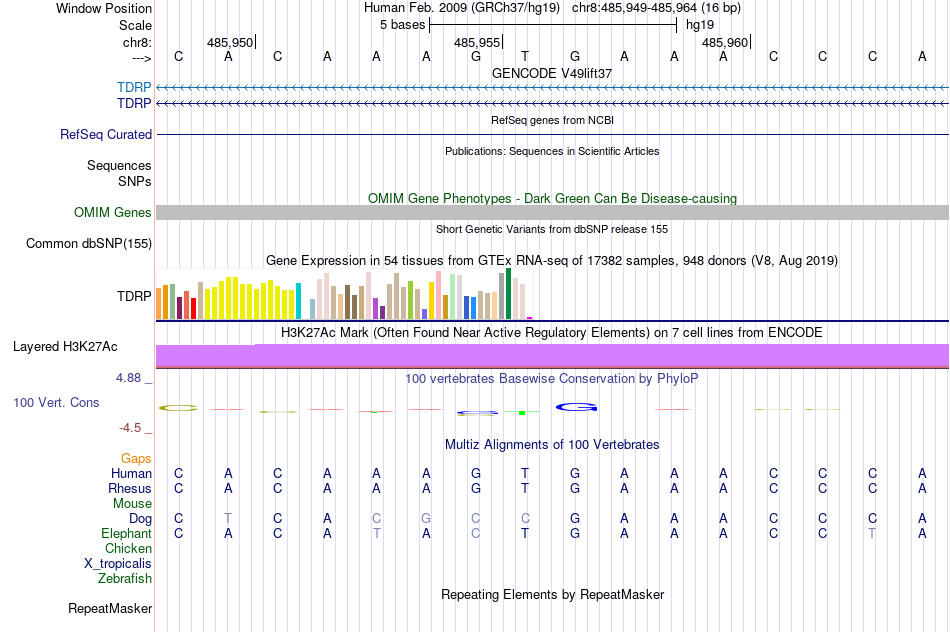The height and width of the screenshot is (632, 950).
Task: Click Publications: Sequences in Scientific Articles title
Action: pyautogui.click(x=552, y=151)
